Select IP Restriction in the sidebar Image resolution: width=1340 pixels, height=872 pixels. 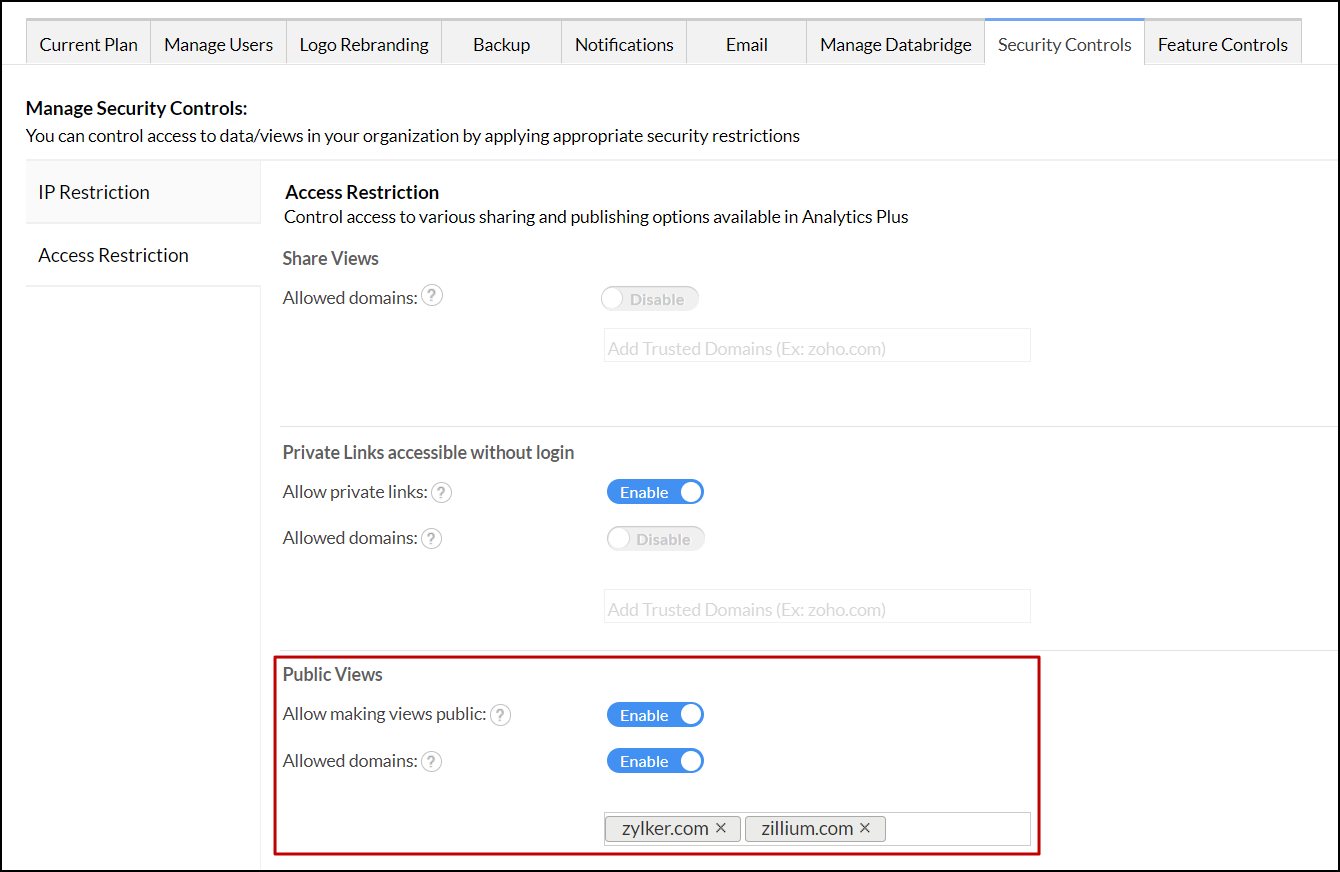pos(94,192)
